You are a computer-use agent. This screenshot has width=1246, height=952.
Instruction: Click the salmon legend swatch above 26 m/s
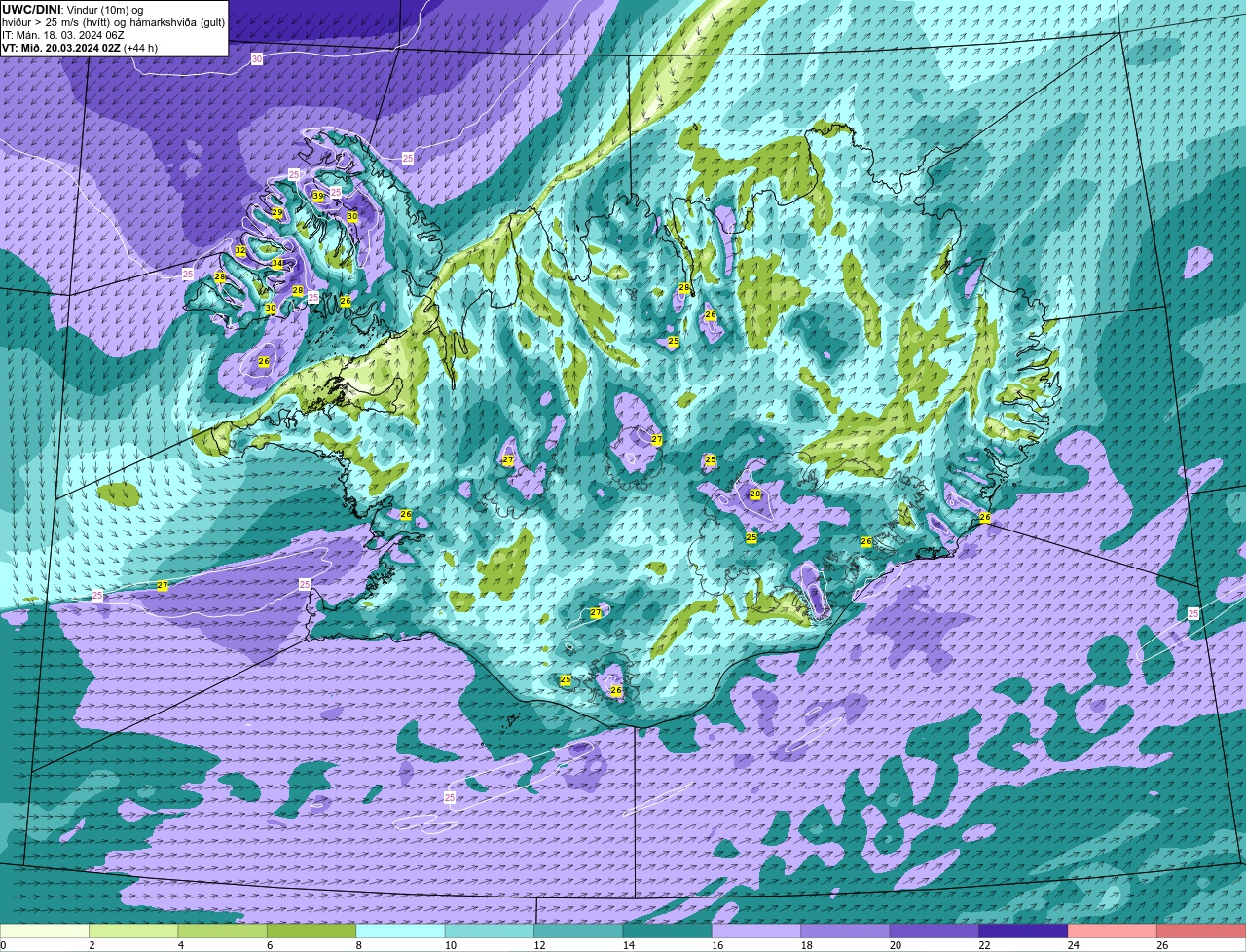click(x=1202, y=932)
